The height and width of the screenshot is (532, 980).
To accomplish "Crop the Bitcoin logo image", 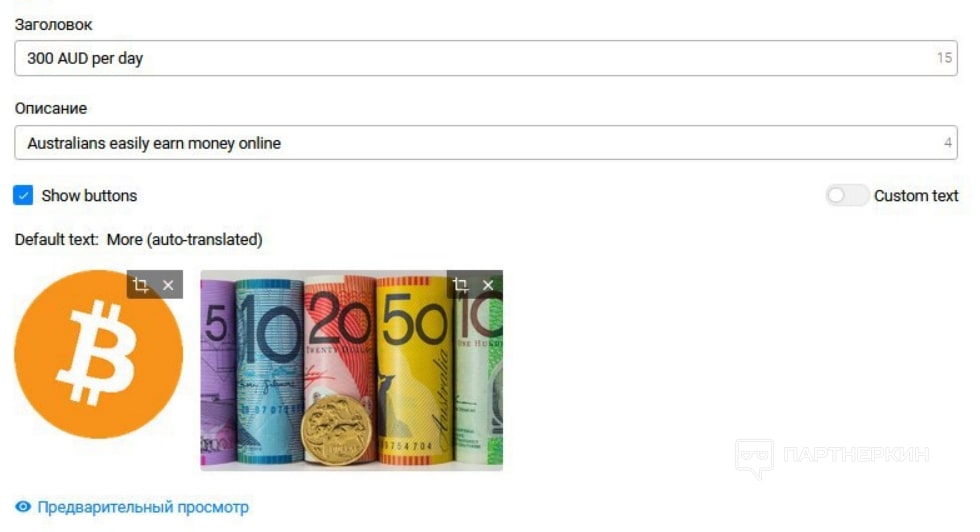I will click(141, 285).
